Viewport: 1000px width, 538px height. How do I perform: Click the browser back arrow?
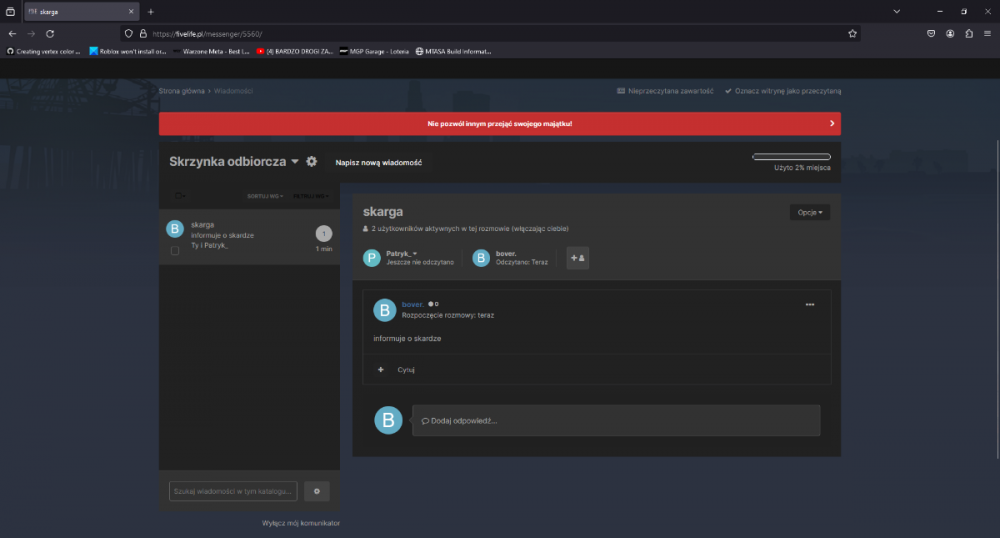(12, 34)
